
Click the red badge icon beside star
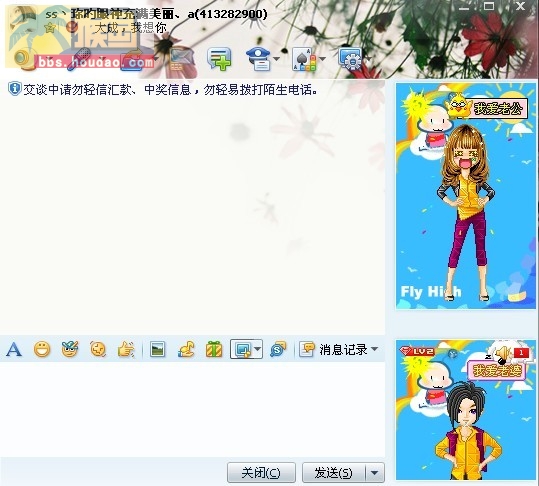coord(72,27)
